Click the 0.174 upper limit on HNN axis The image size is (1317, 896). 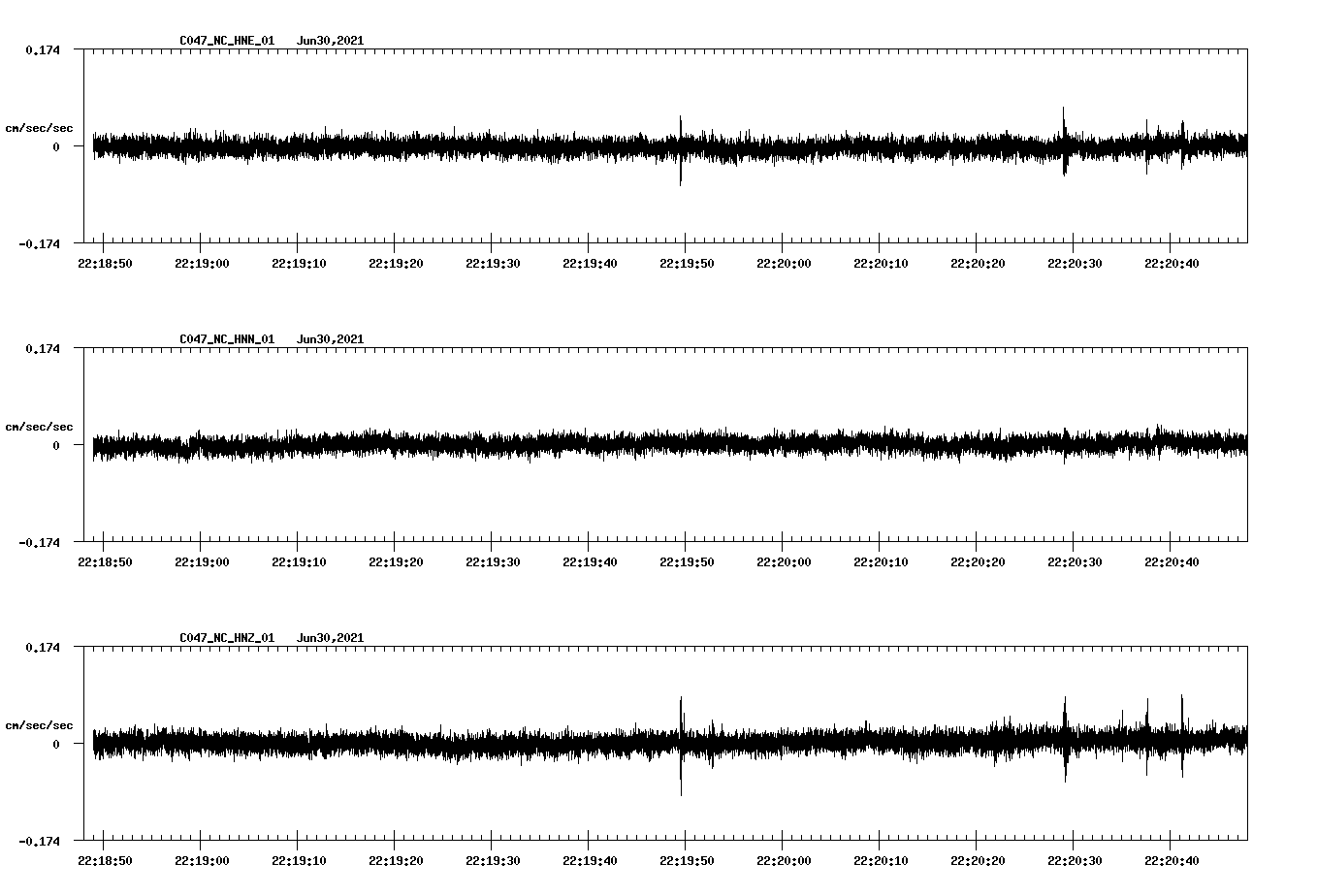tap(42, 348)
